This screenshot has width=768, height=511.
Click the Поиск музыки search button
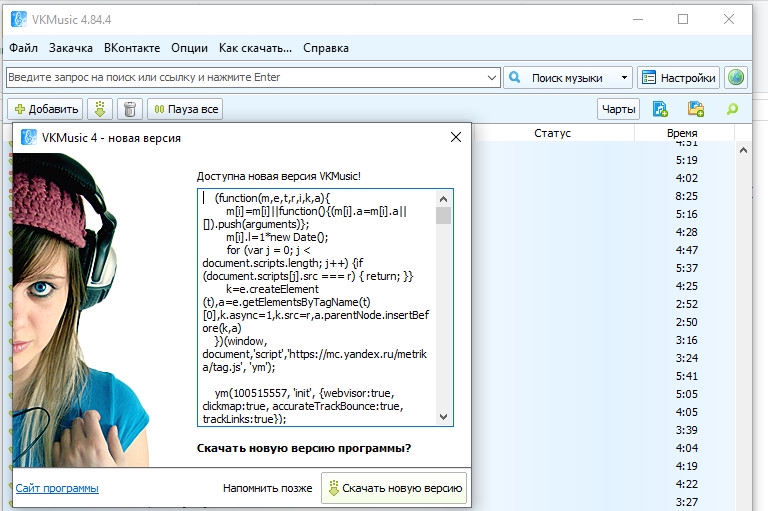pos(560,77)
